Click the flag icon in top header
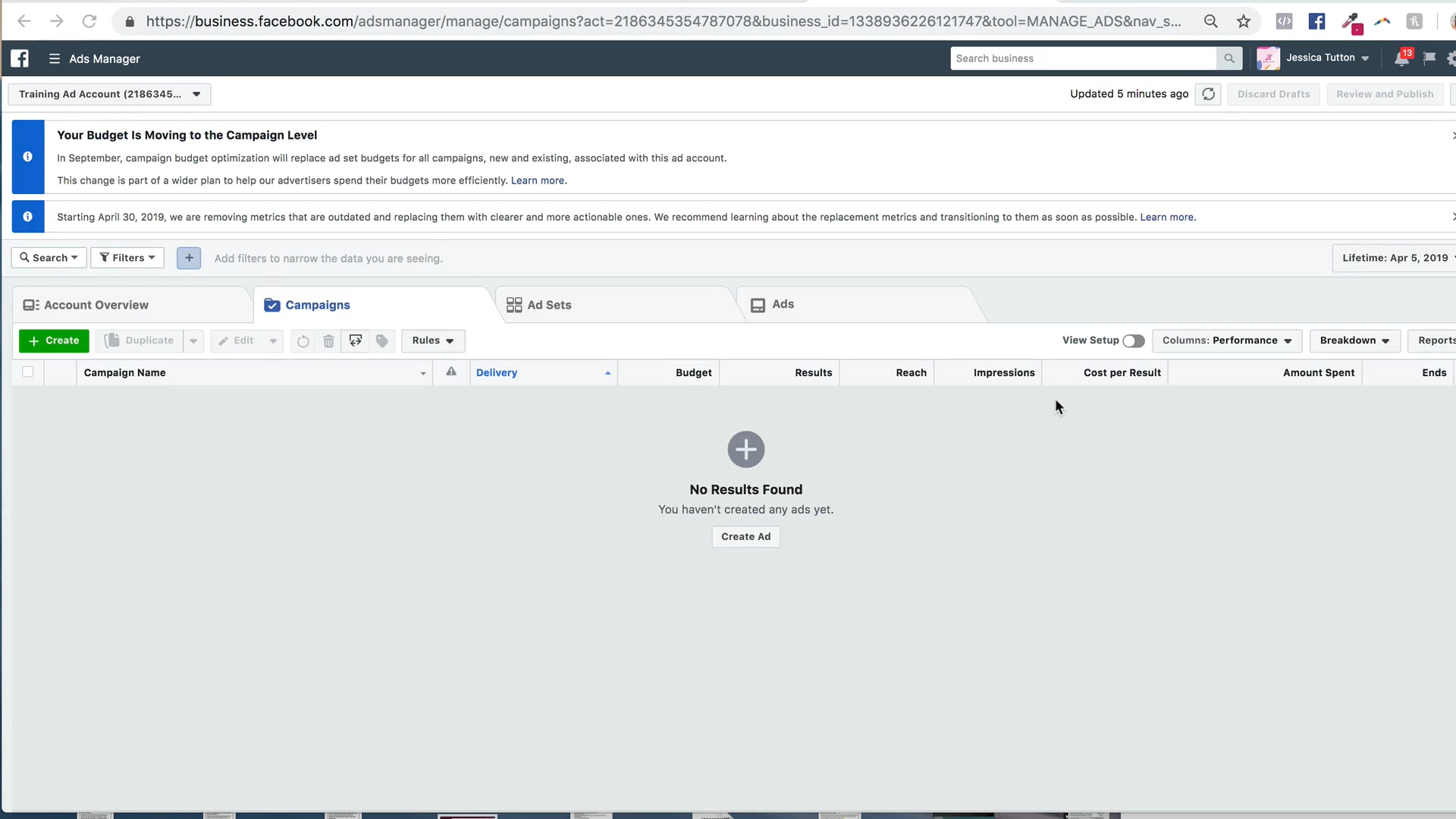This screenshot has height=819, width=1456. pyautogui.click(x=1429, y=58)
